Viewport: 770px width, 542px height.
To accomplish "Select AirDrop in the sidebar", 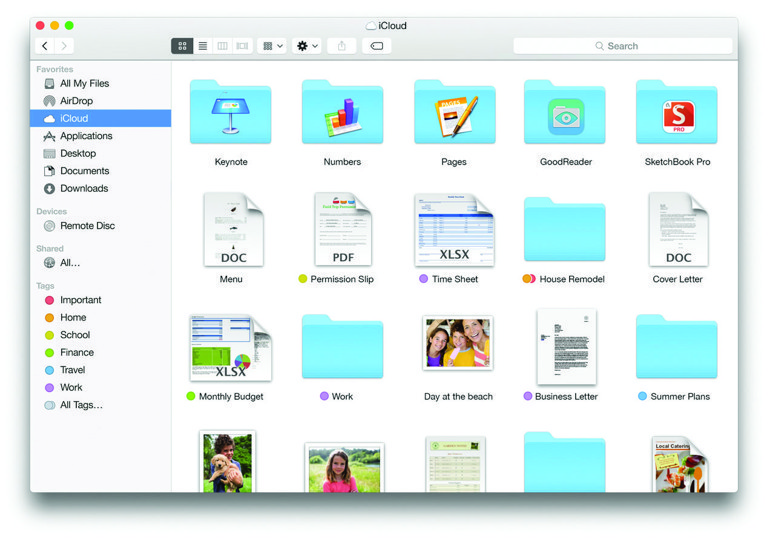I will [x=76, y=101].
